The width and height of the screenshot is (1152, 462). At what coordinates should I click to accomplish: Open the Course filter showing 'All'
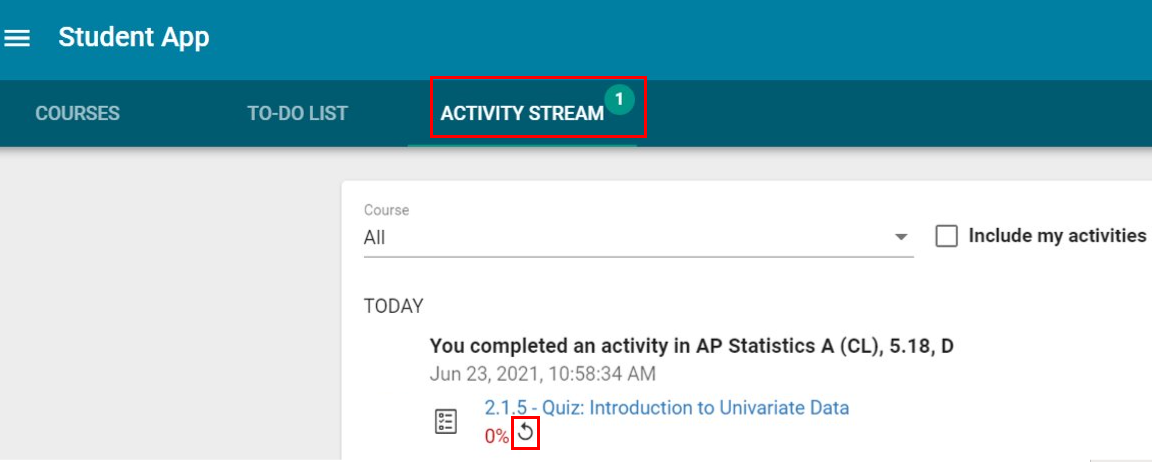click(638, 238)
